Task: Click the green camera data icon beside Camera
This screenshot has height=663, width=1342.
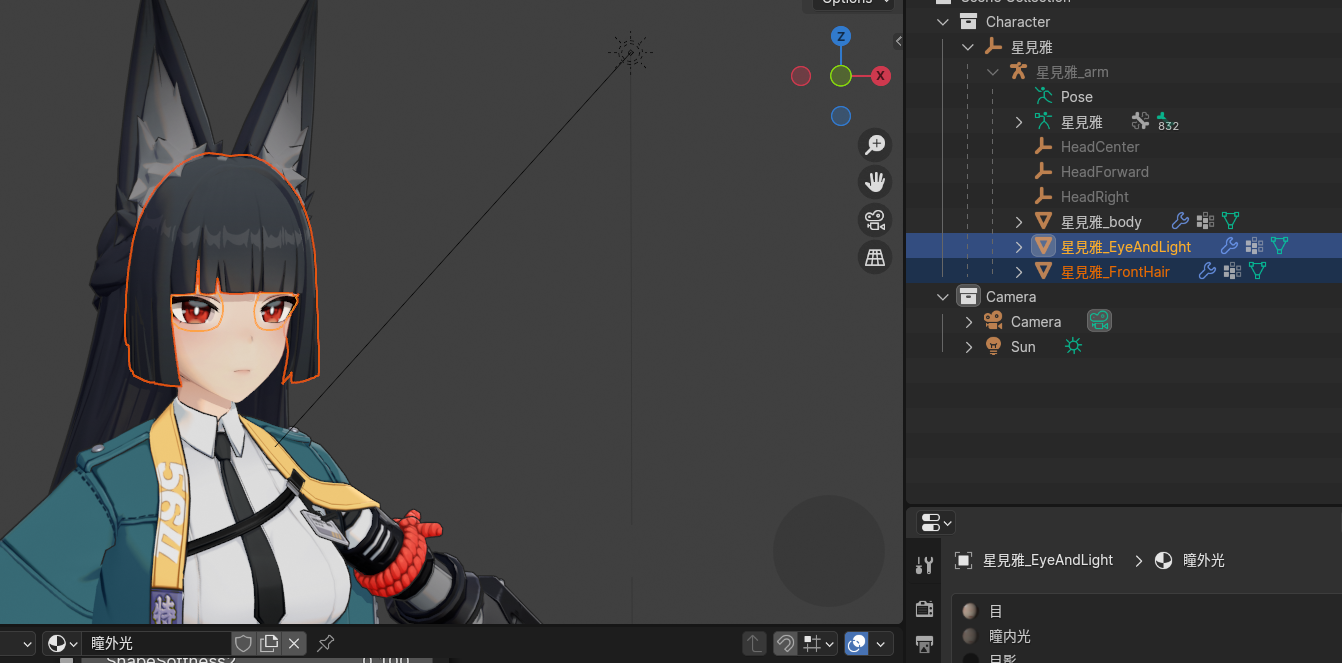Action: (x=1099, y=322)
